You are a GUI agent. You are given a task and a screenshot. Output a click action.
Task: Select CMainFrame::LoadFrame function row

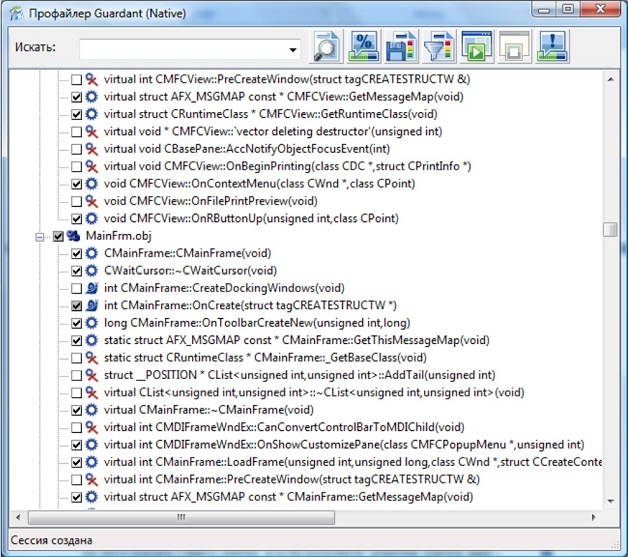(340, 463)
